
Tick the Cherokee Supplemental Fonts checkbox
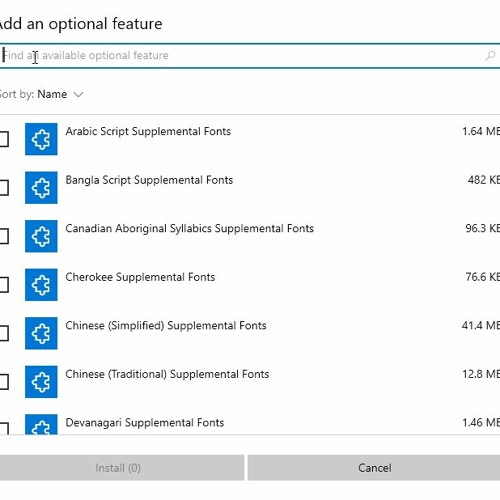tap(3, 285)
